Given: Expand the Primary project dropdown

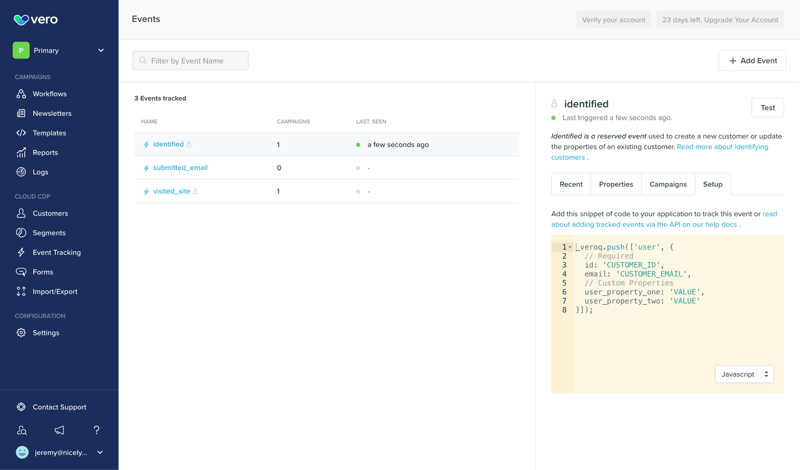Looking at the screenshot, I should (100, 51).
